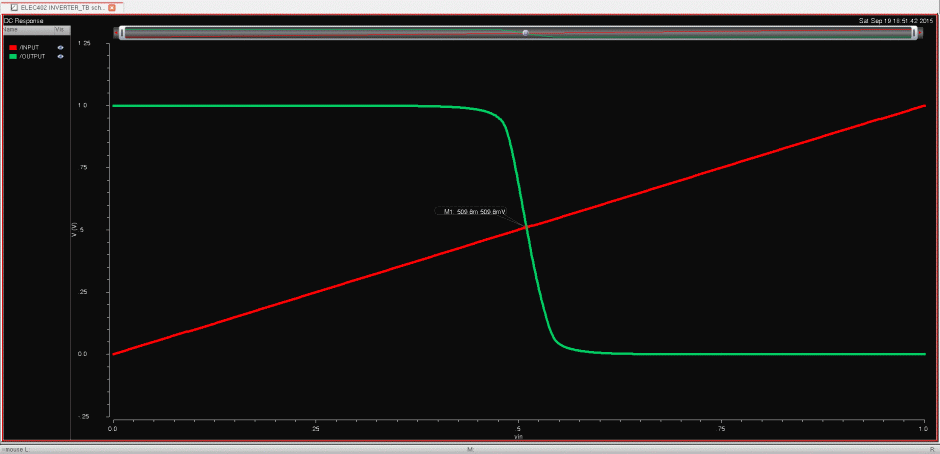Click the 0.0 x-axis tick label

(113, 429)
